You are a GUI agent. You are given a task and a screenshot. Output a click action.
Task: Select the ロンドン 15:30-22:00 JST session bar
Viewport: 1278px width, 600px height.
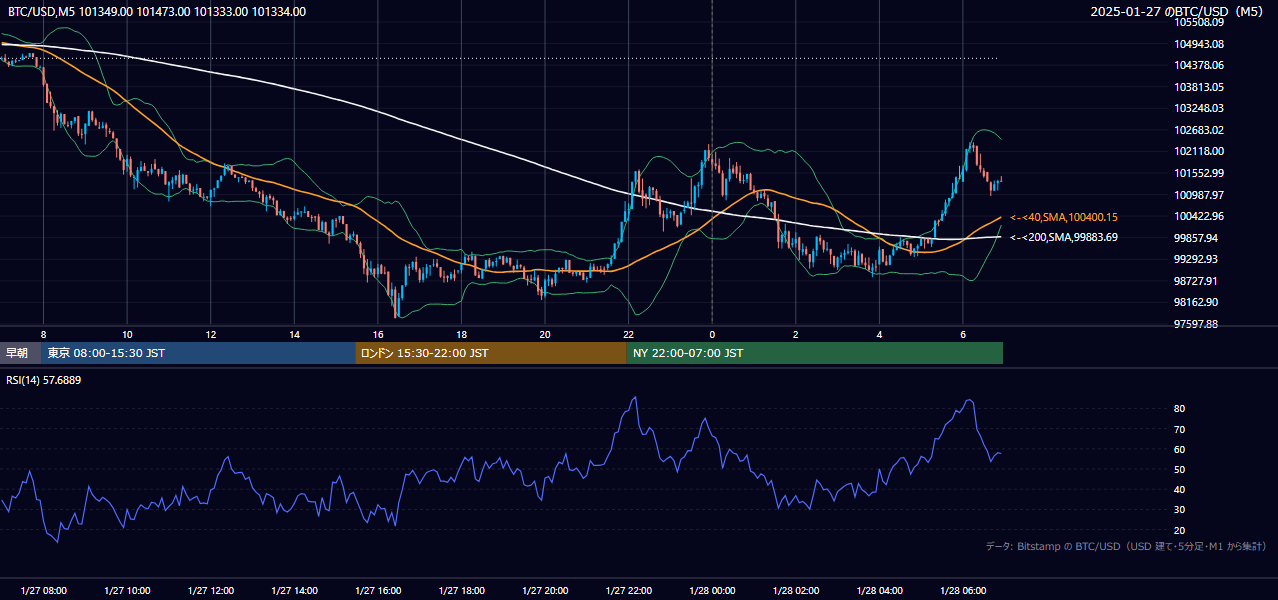click(490, 353)
